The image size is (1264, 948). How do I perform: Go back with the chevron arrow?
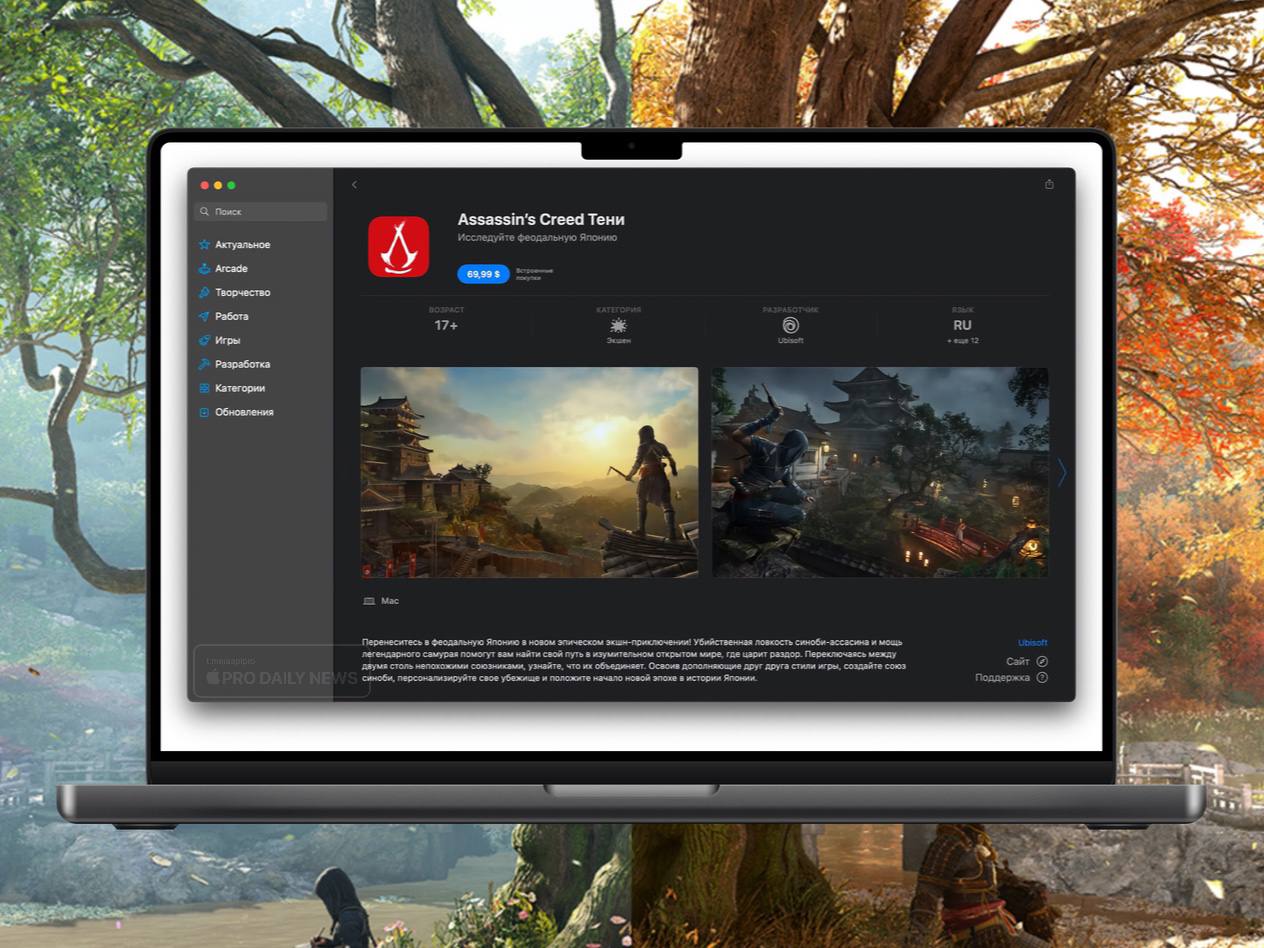pos(354,185)
